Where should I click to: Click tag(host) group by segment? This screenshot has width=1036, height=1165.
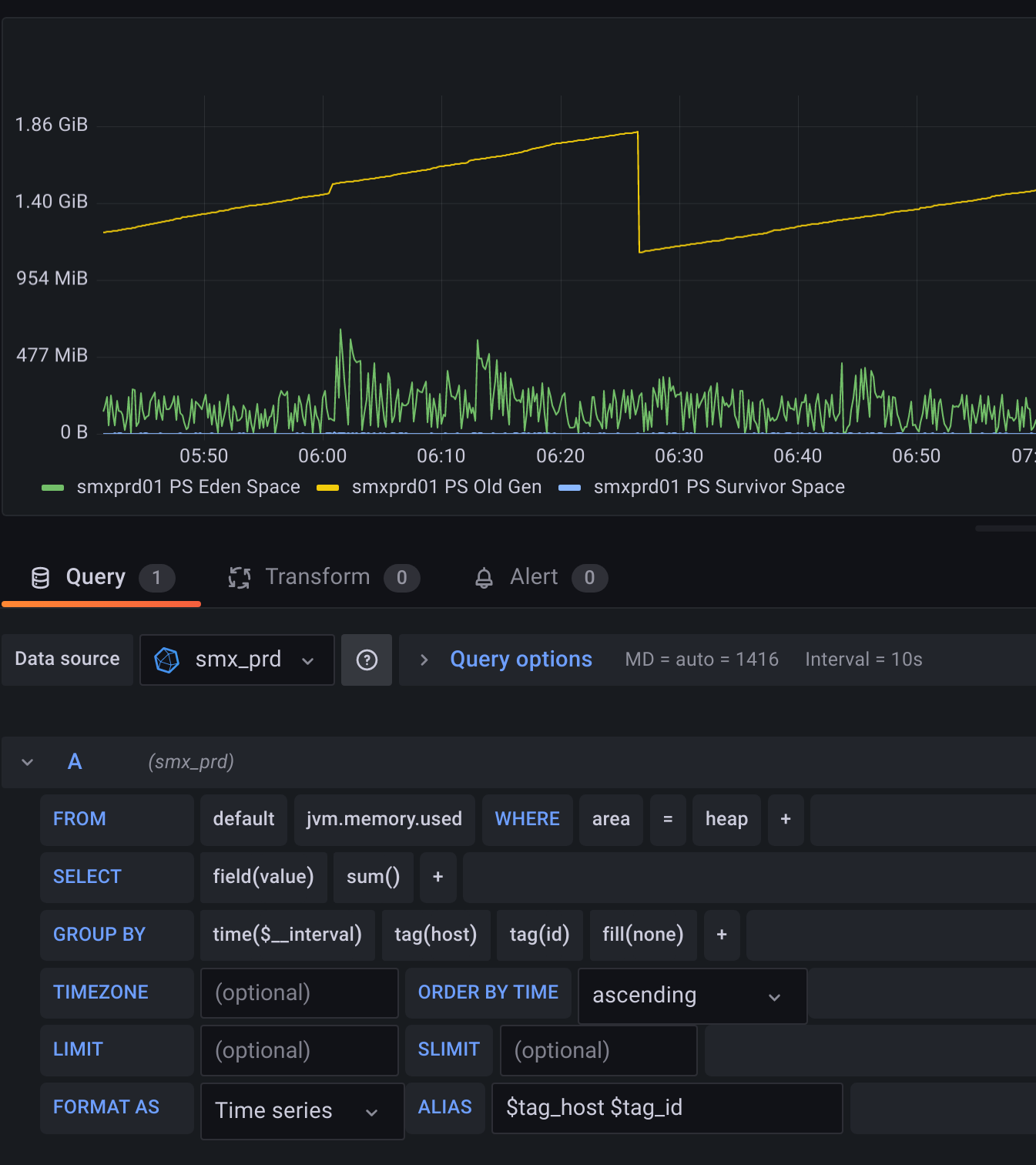(x=436, y=935)
